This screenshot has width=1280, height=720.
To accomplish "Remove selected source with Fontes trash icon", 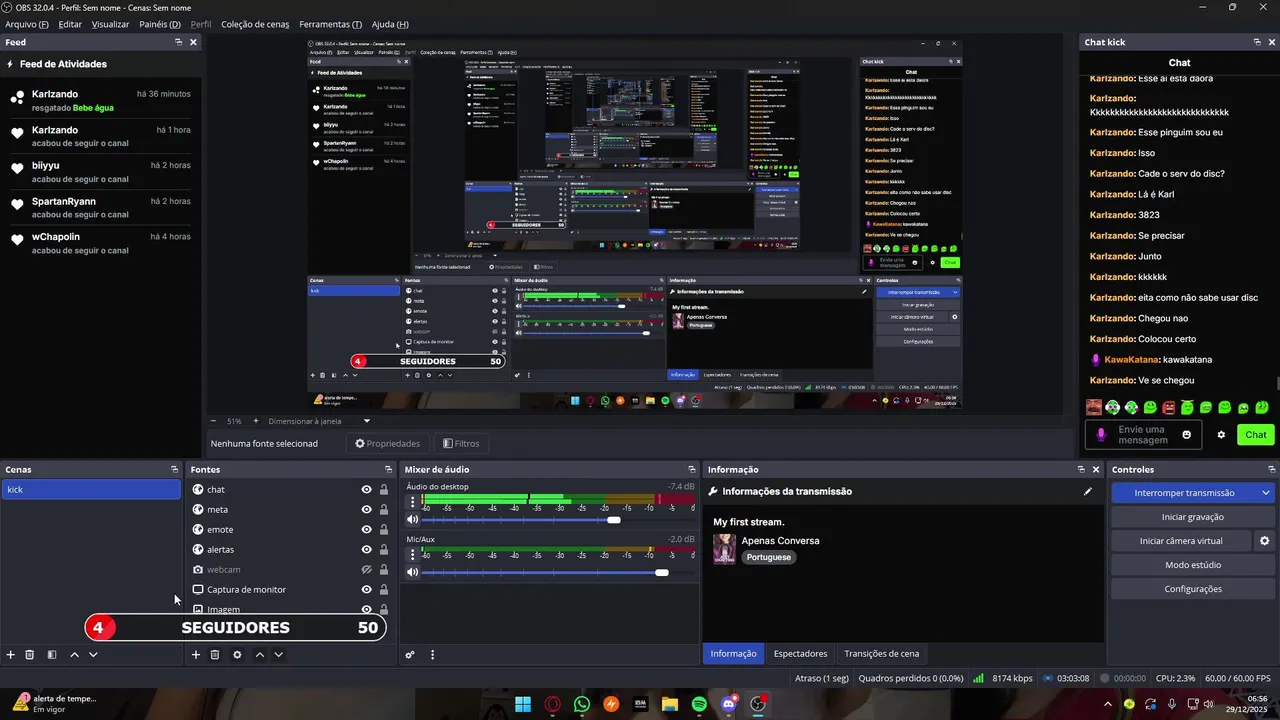I will [215, 655].
